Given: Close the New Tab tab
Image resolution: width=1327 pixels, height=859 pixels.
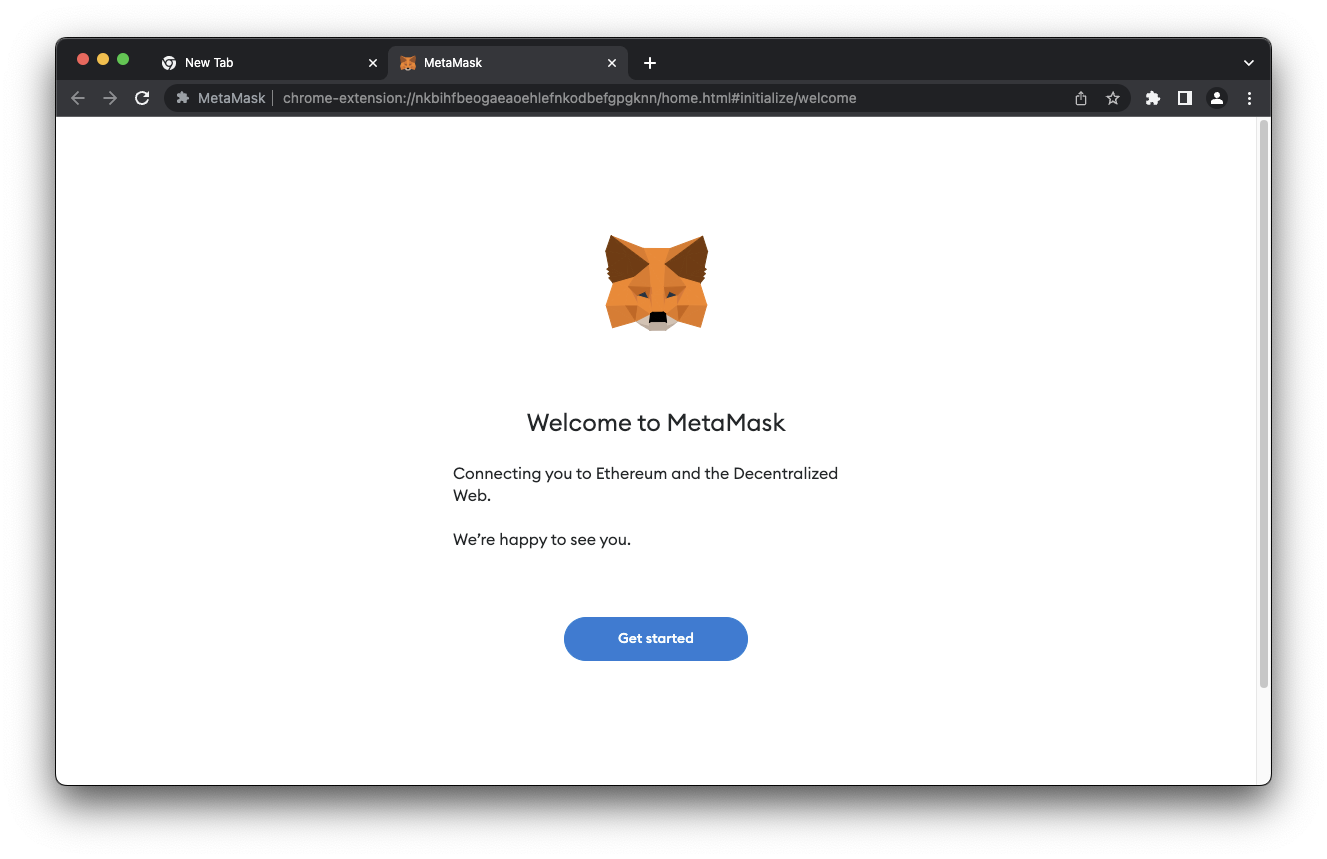Looking at the screenshot, I should pyautogui.click(x=373, y=63).
